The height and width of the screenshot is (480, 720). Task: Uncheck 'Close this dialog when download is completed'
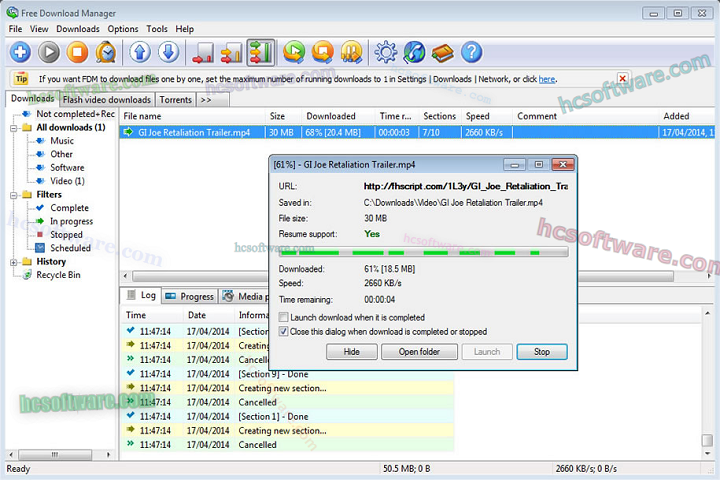tap(283, 332)
